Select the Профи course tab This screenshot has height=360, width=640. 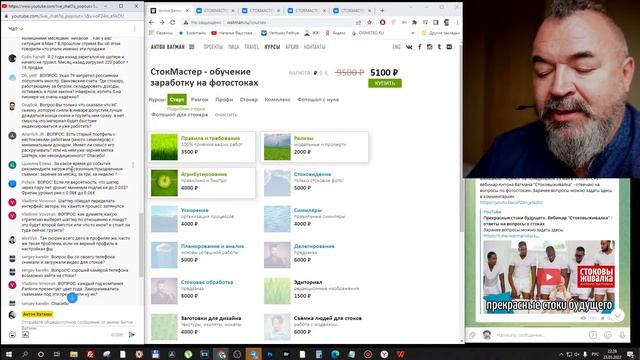click(224, 100)
